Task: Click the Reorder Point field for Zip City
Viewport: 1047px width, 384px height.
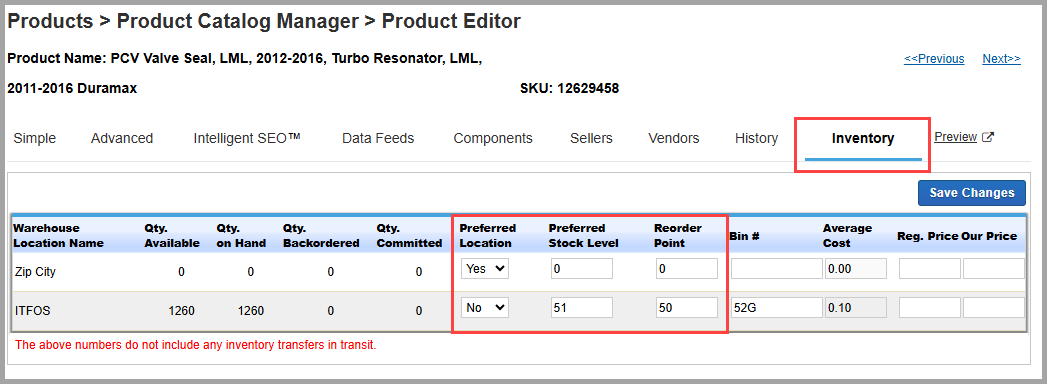Action: [x=687, y=268]
